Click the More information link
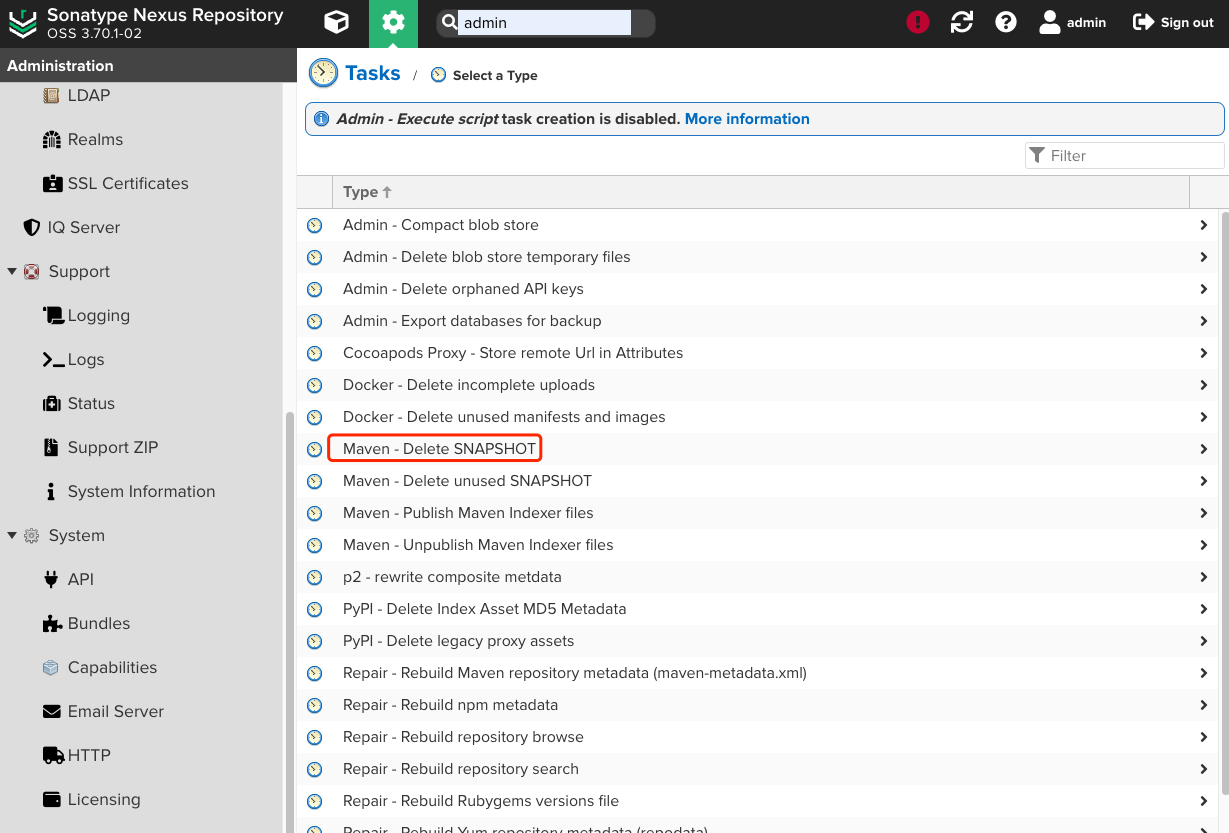The height and width of the screenshot is (833, 1229). [x=746, y=118]
